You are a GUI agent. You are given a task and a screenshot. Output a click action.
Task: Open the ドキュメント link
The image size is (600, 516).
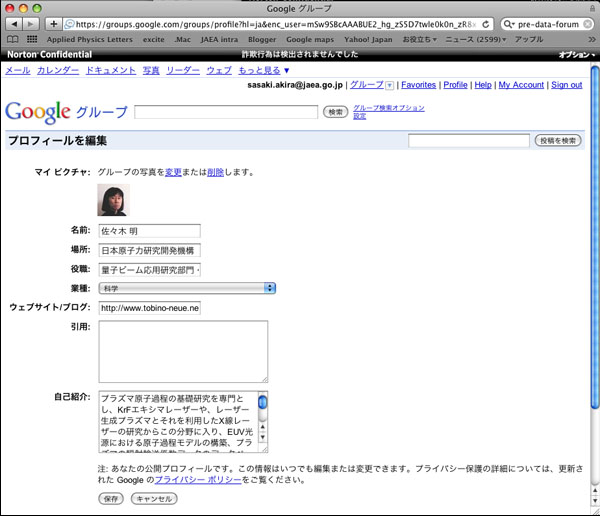coord(111,70)
